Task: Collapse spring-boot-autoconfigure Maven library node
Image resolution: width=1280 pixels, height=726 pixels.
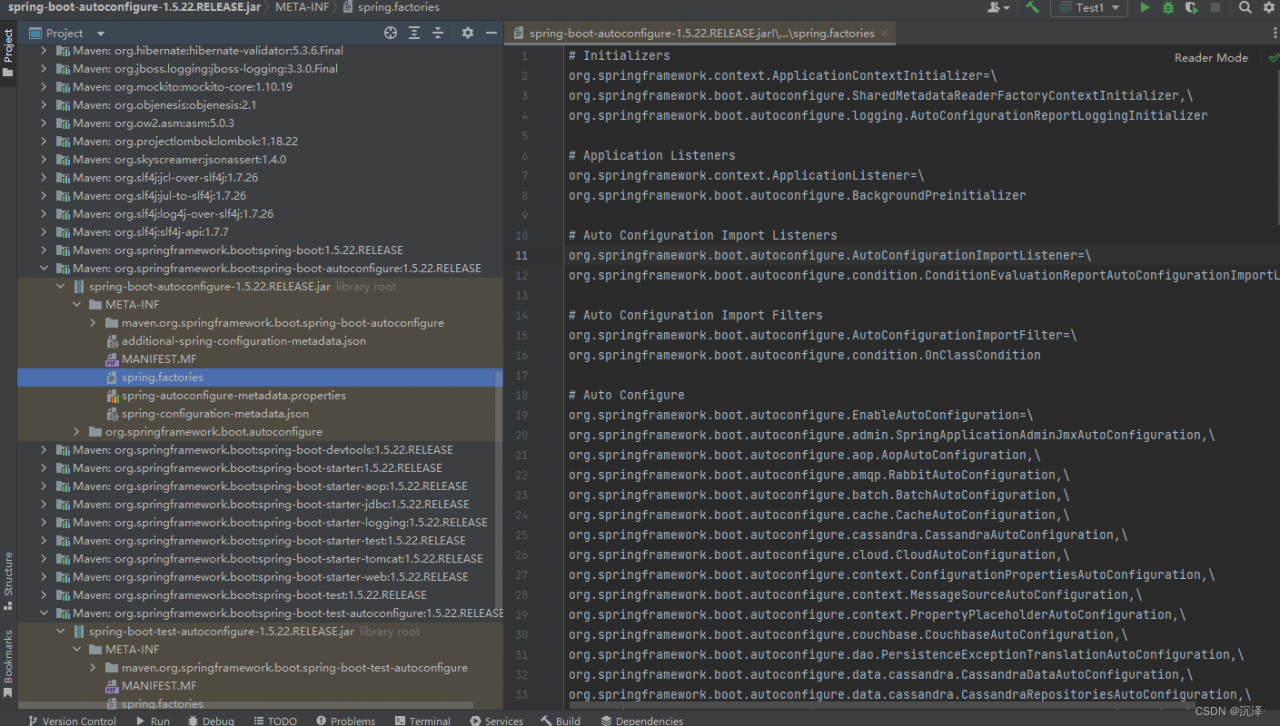Action: tap(44, 268)
